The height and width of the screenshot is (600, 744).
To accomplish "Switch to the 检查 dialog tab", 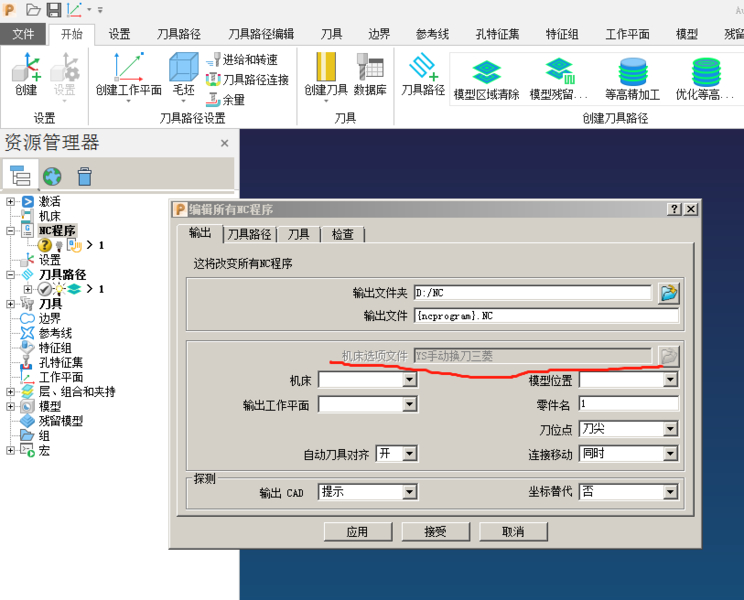I will (343, 234).
